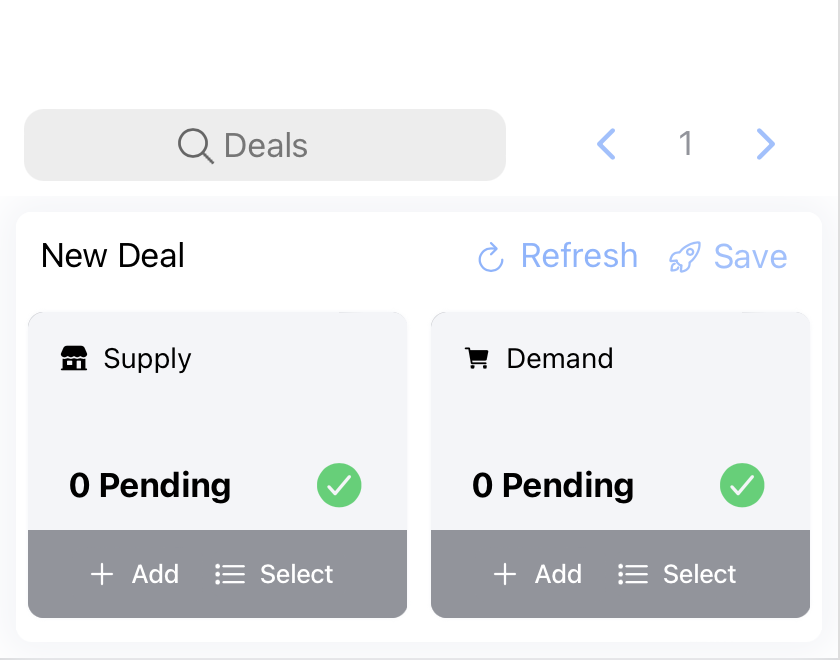
Task: Click the list icon on Demand Select button
Action: (632, 574)
